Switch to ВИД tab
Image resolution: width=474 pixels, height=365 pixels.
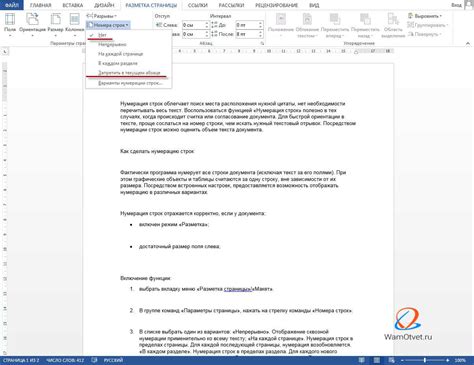(314, 5)
